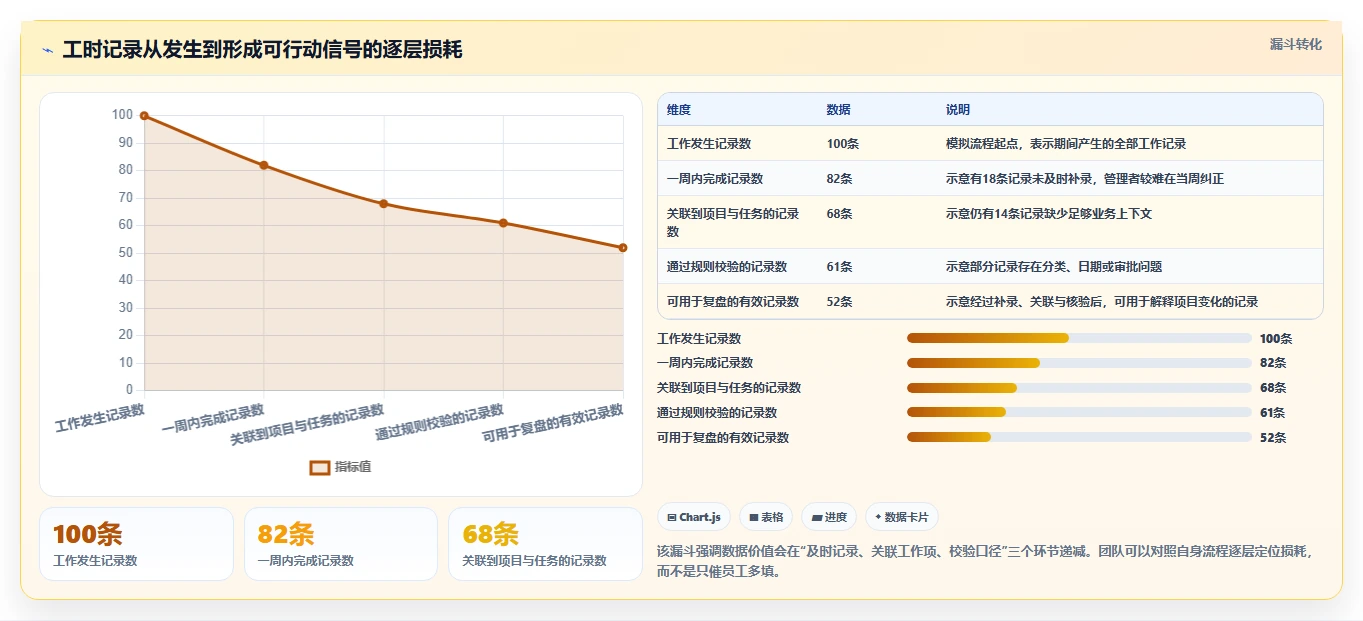Select the Chart.js tag chip
The image size is (1363, 621).
point(693,517)
